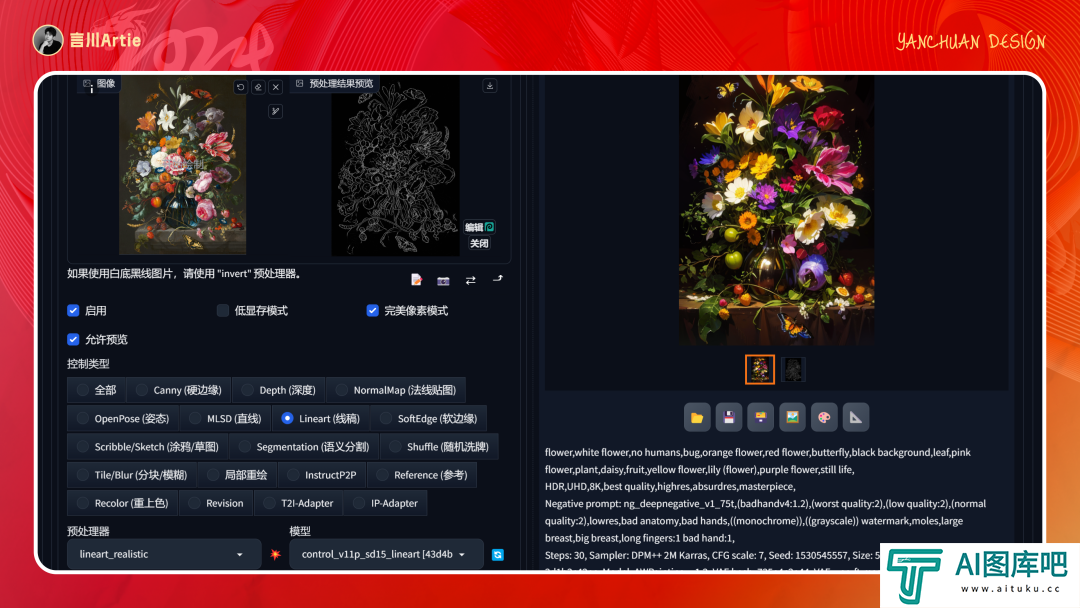Toggle the 启用 enable checkbox
The height and width of the screenshot is (608, 1080).
click(73, 311)
